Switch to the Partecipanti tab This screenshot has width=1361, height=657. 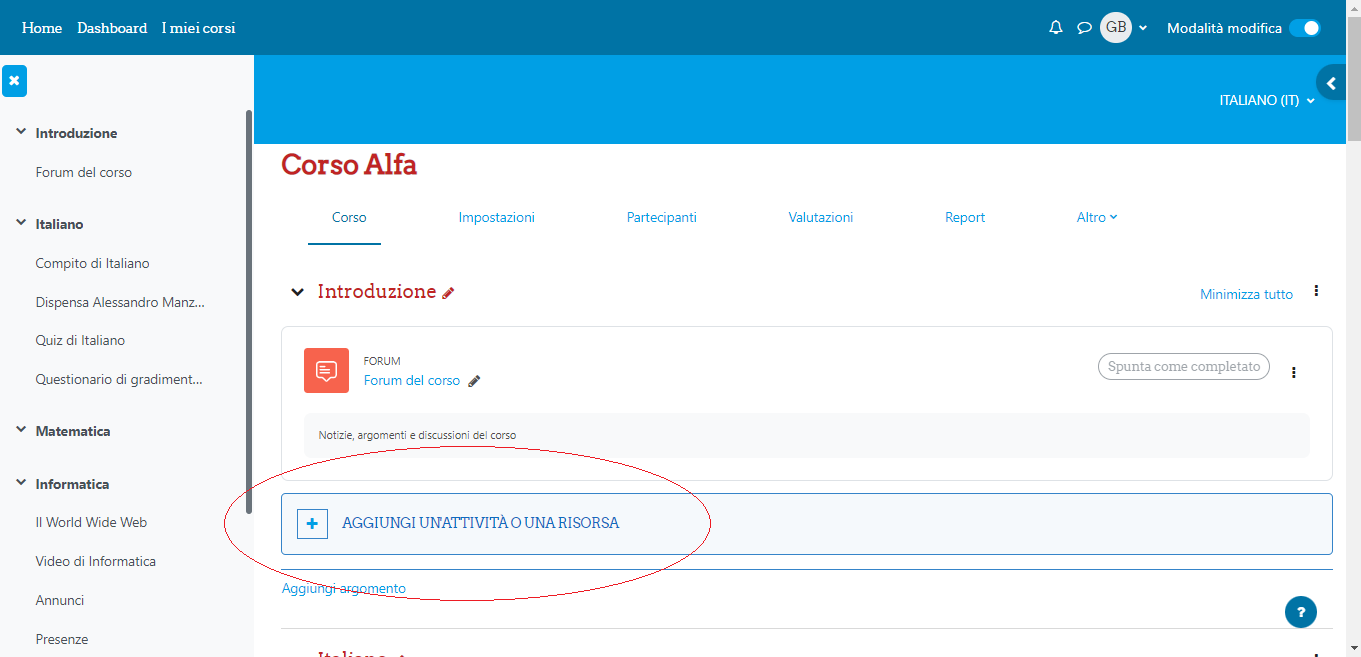tap(662, 217)
